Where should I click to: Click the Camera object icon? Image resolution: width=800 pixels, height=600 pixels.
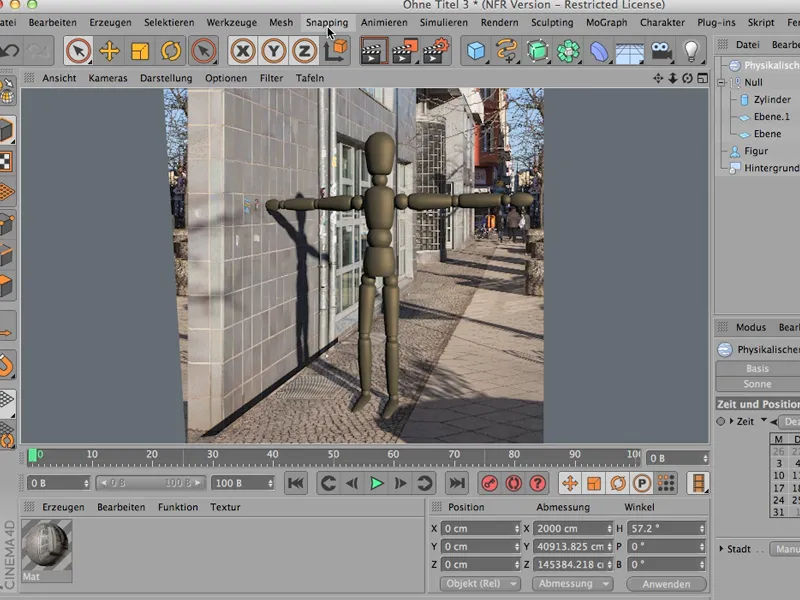(x=661, y=51)
